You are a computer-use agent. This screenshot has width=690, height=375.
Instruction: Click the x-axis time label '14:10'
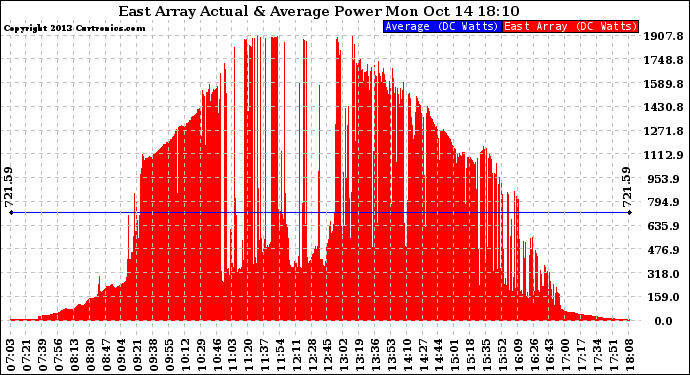[407, 355]
